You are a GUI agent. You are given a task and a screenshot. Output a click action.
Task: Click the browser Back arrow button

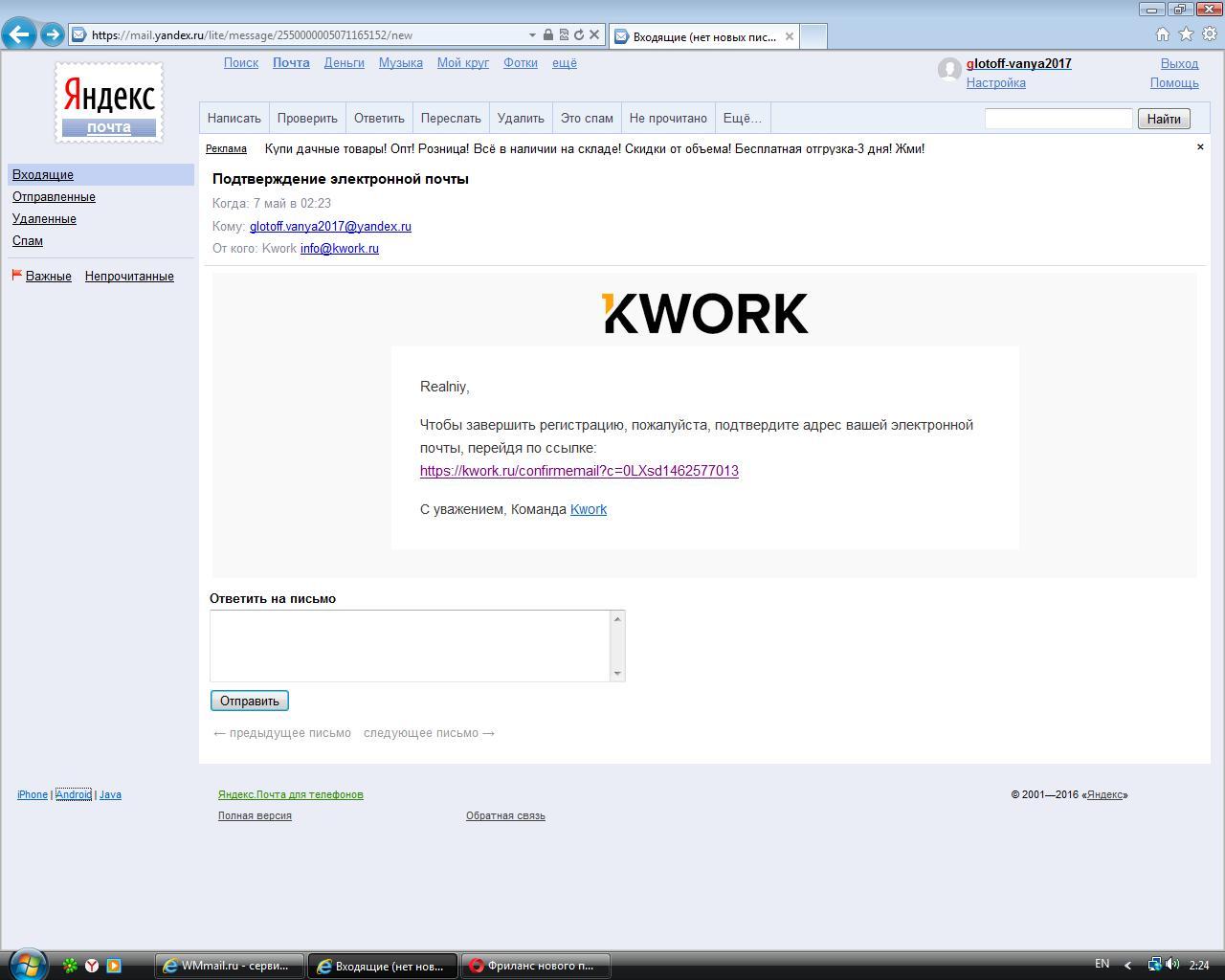(19, 34)
